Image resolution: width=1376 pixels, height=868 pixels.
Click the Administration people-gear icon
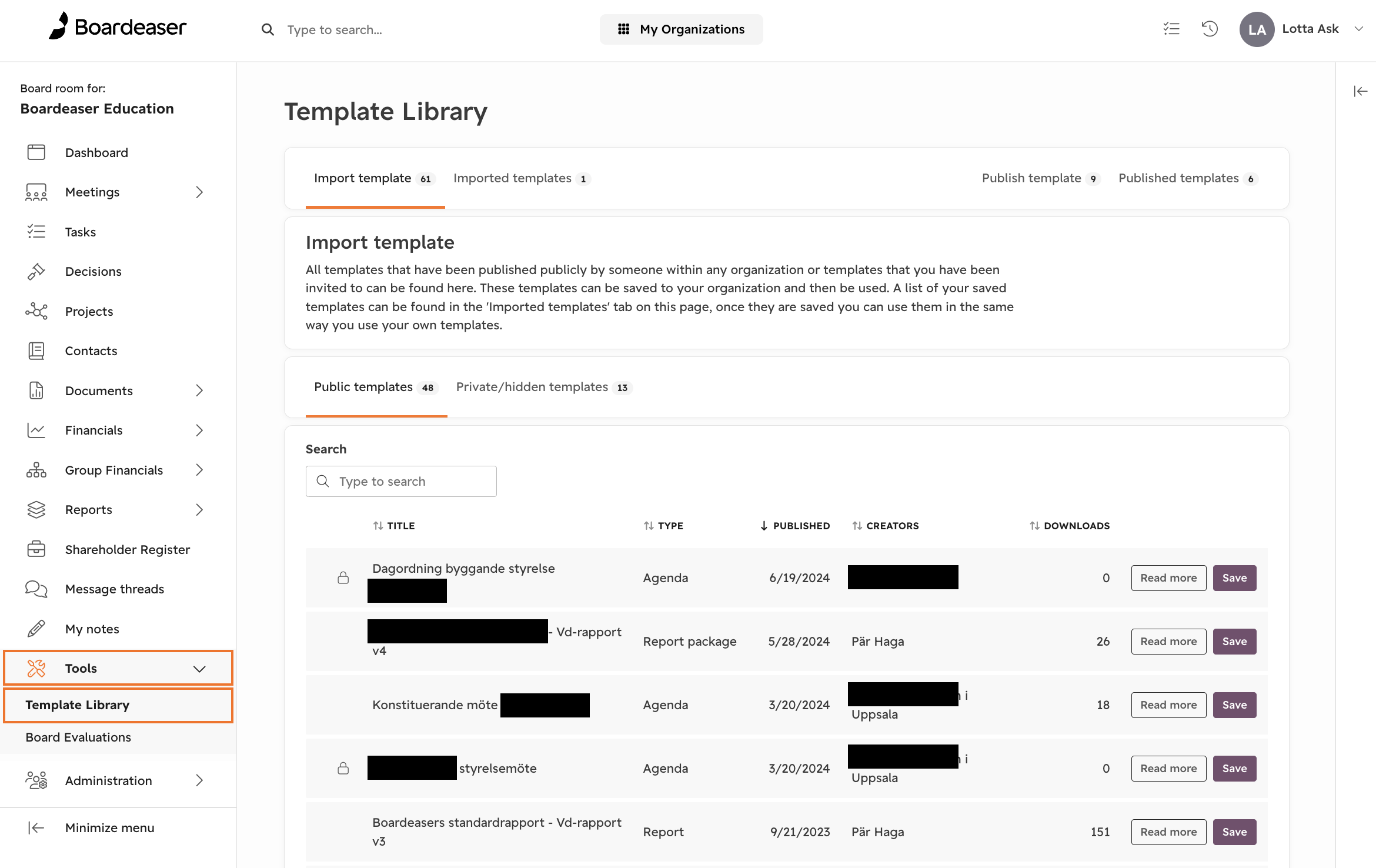(36, 780)
